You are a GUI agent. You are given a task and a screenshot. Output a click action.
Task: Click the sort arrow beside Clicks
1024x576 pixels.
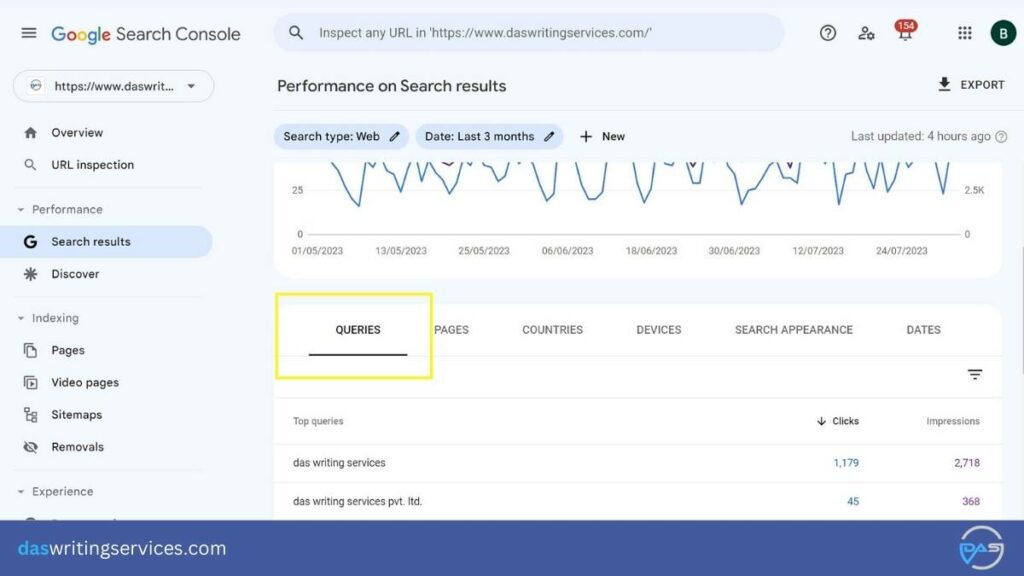click(821, 421)
